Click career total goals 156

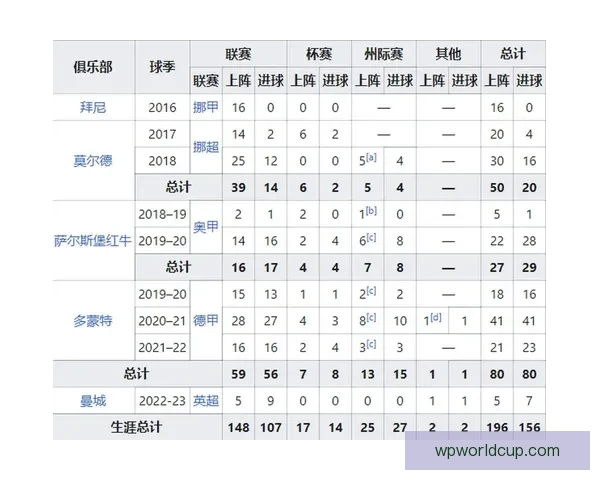(x=529, y=428)
